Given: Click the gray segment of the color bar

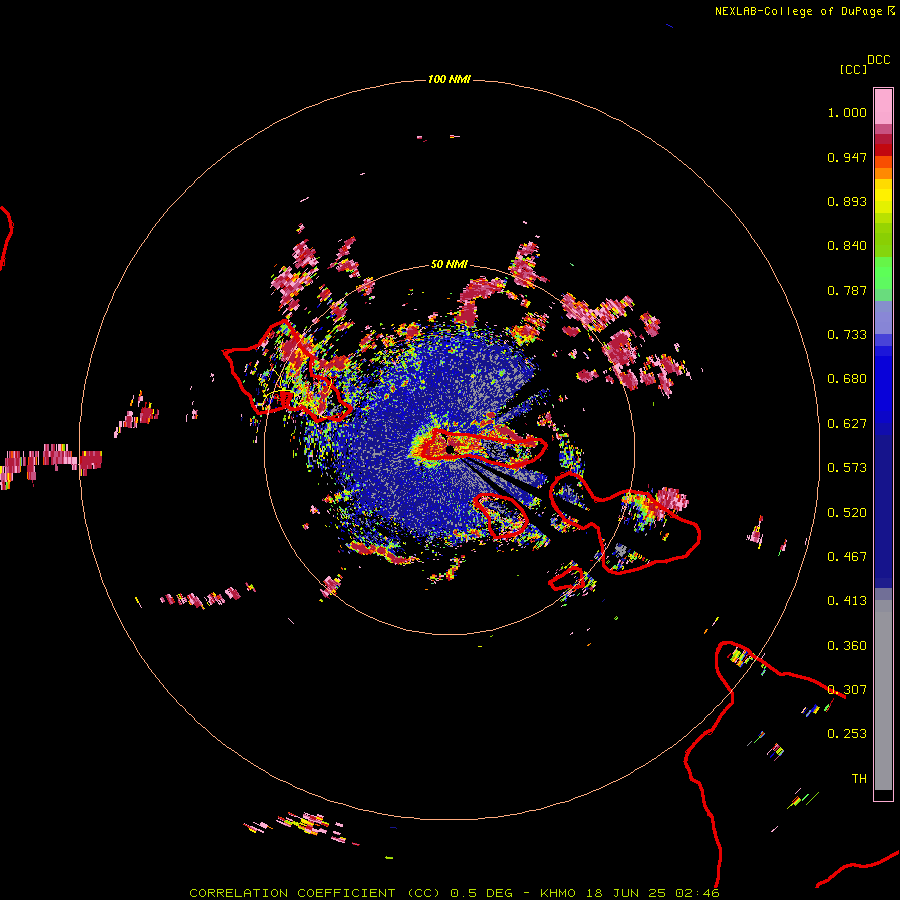Looking at the screenshot, I should [x=883, y=695].
